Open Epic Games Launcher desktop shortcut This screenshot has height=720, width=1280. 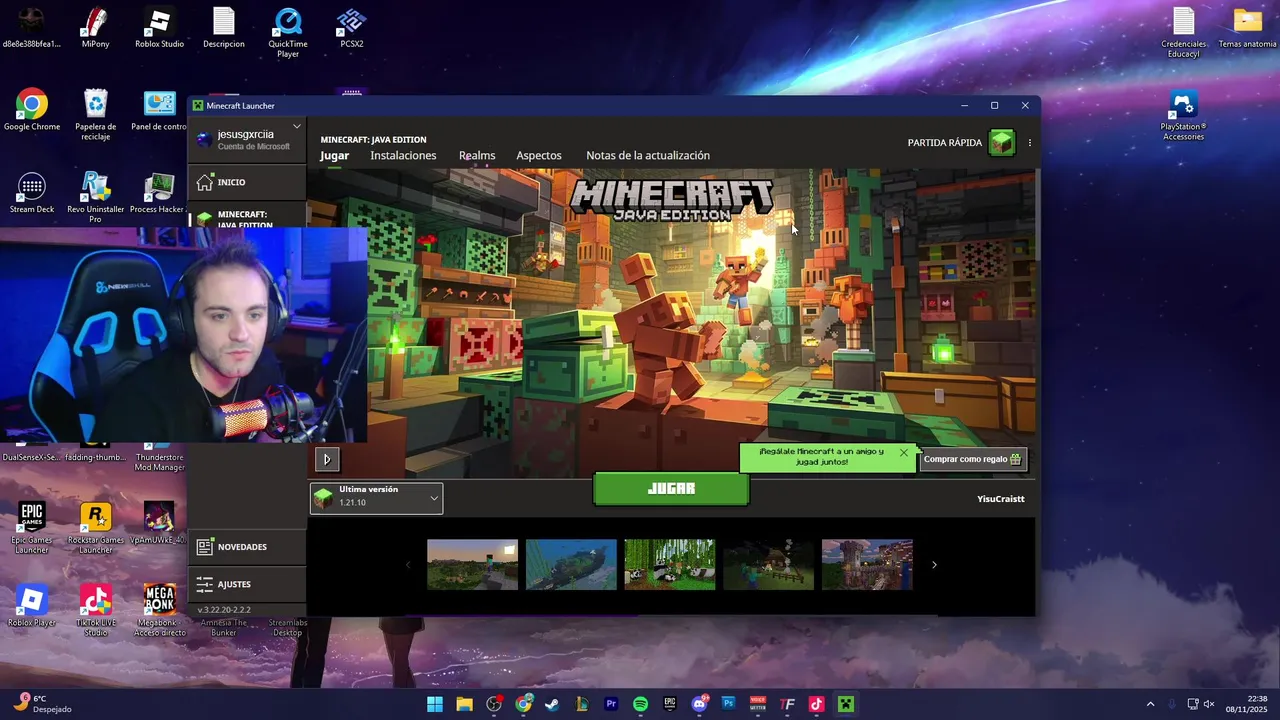[32, 528]
